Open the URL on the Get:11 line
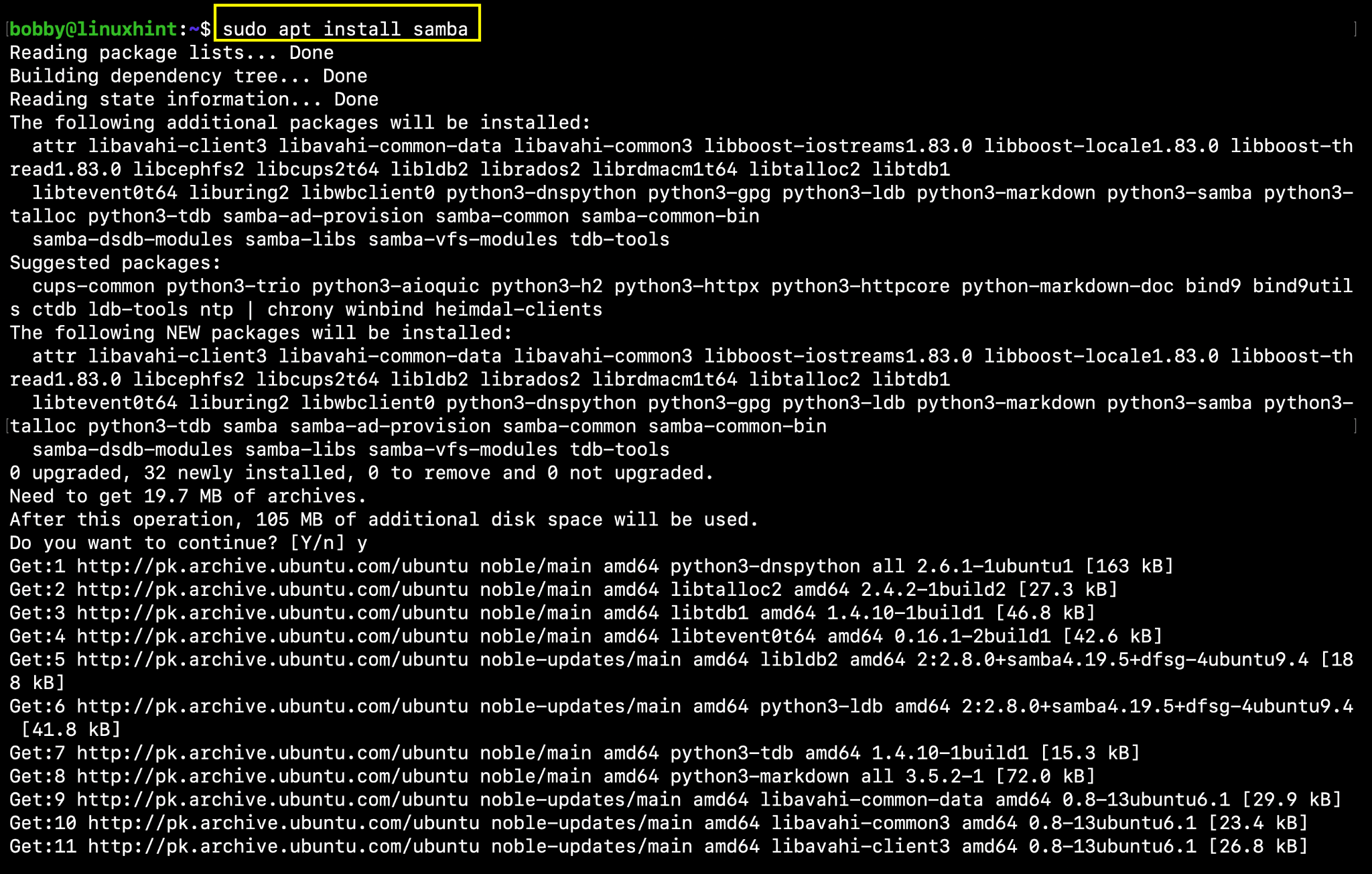This screenshot has width=1372, height=874. pos(283,847)
